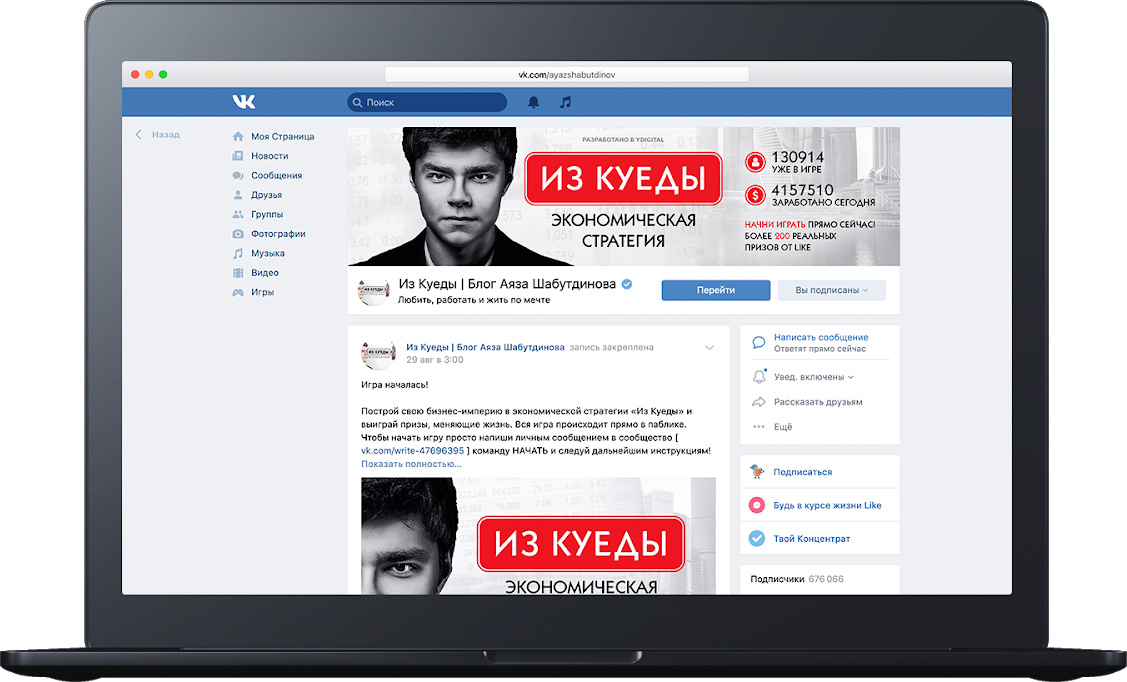Open the Твой Концентрат link
This screenshot has width=1127, height=682.
811,538
